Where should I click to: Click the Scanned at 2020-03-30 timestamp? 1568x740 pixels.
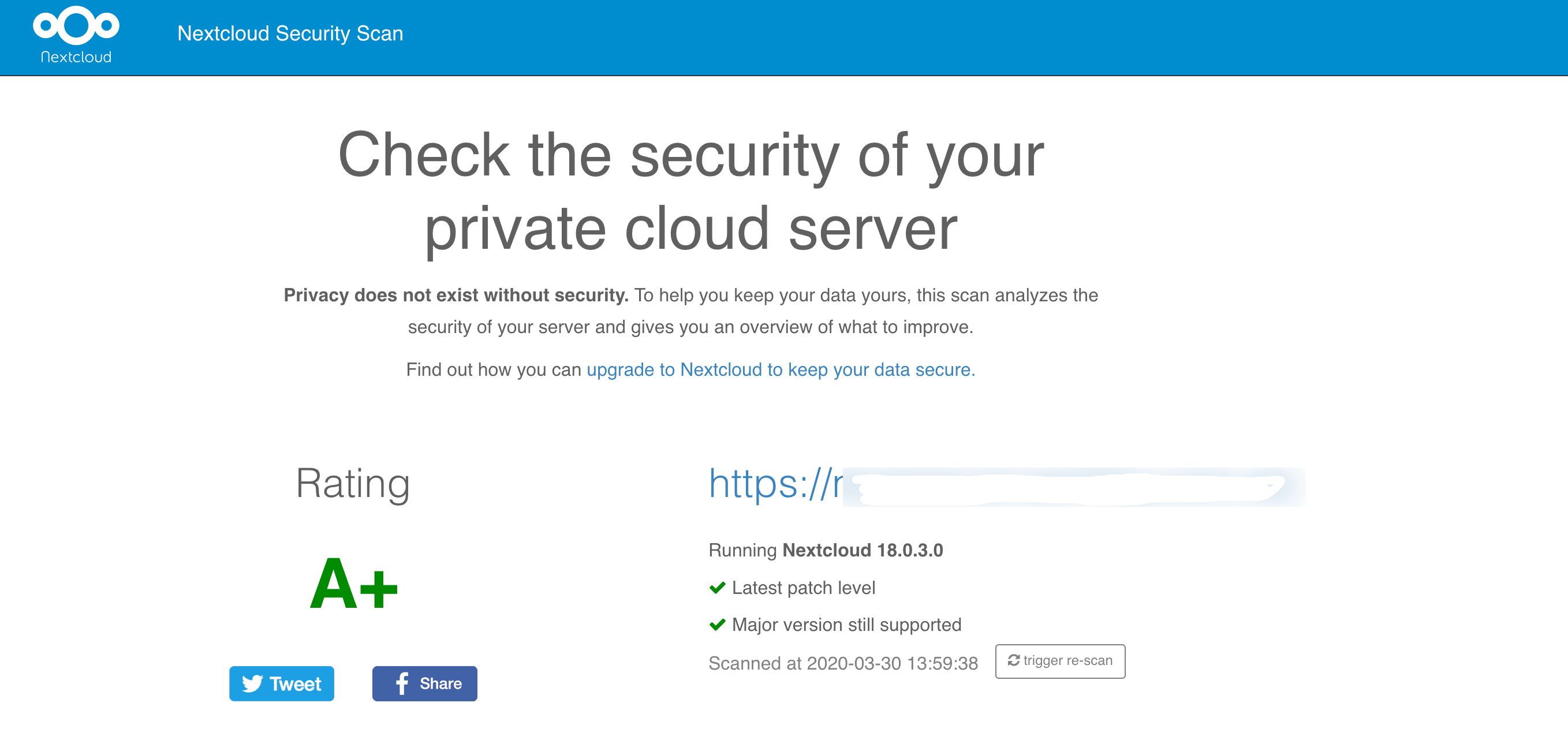tap(843, 663)
